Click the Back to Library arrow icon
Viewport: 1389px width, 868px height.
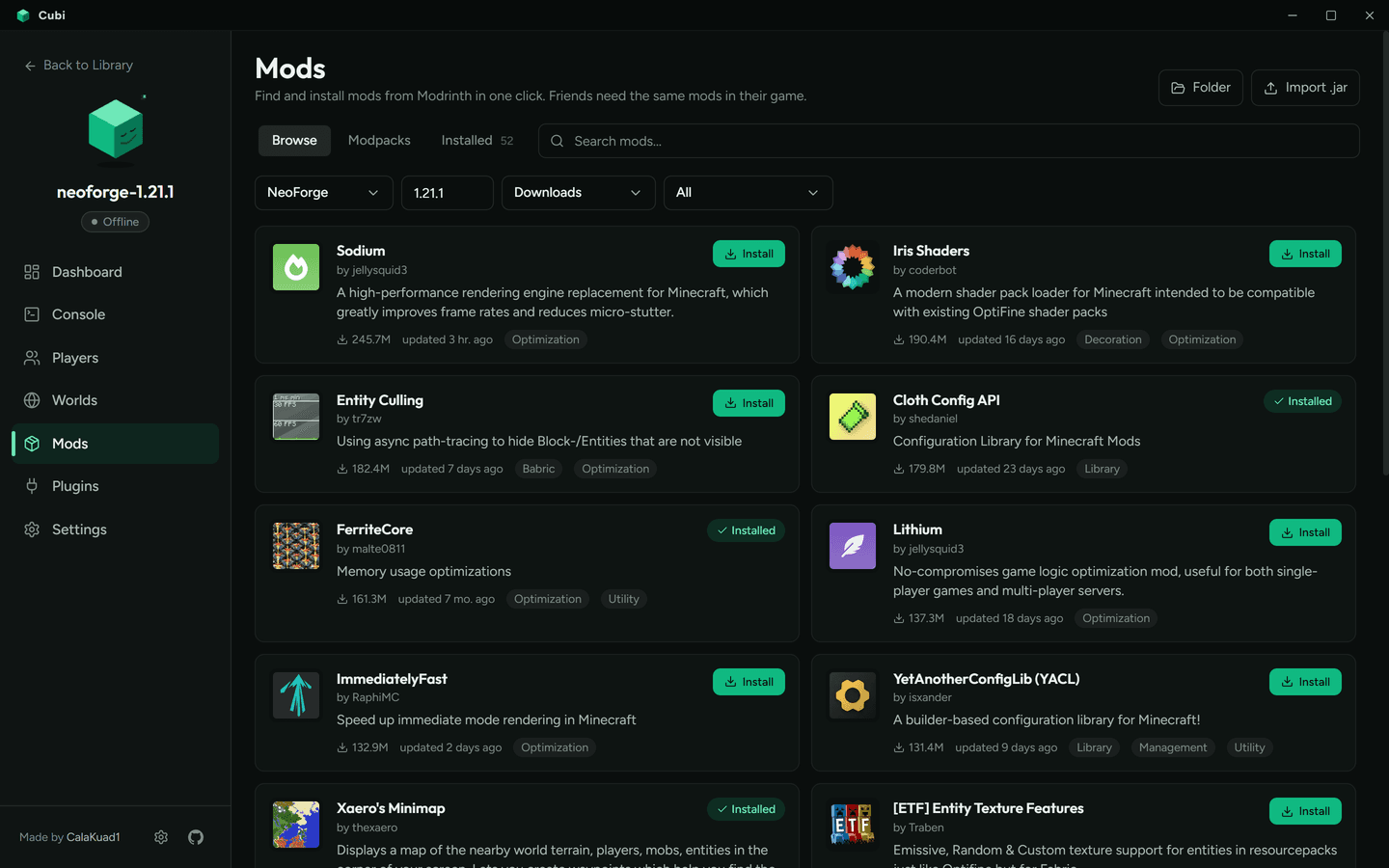(x=30, y=66)
